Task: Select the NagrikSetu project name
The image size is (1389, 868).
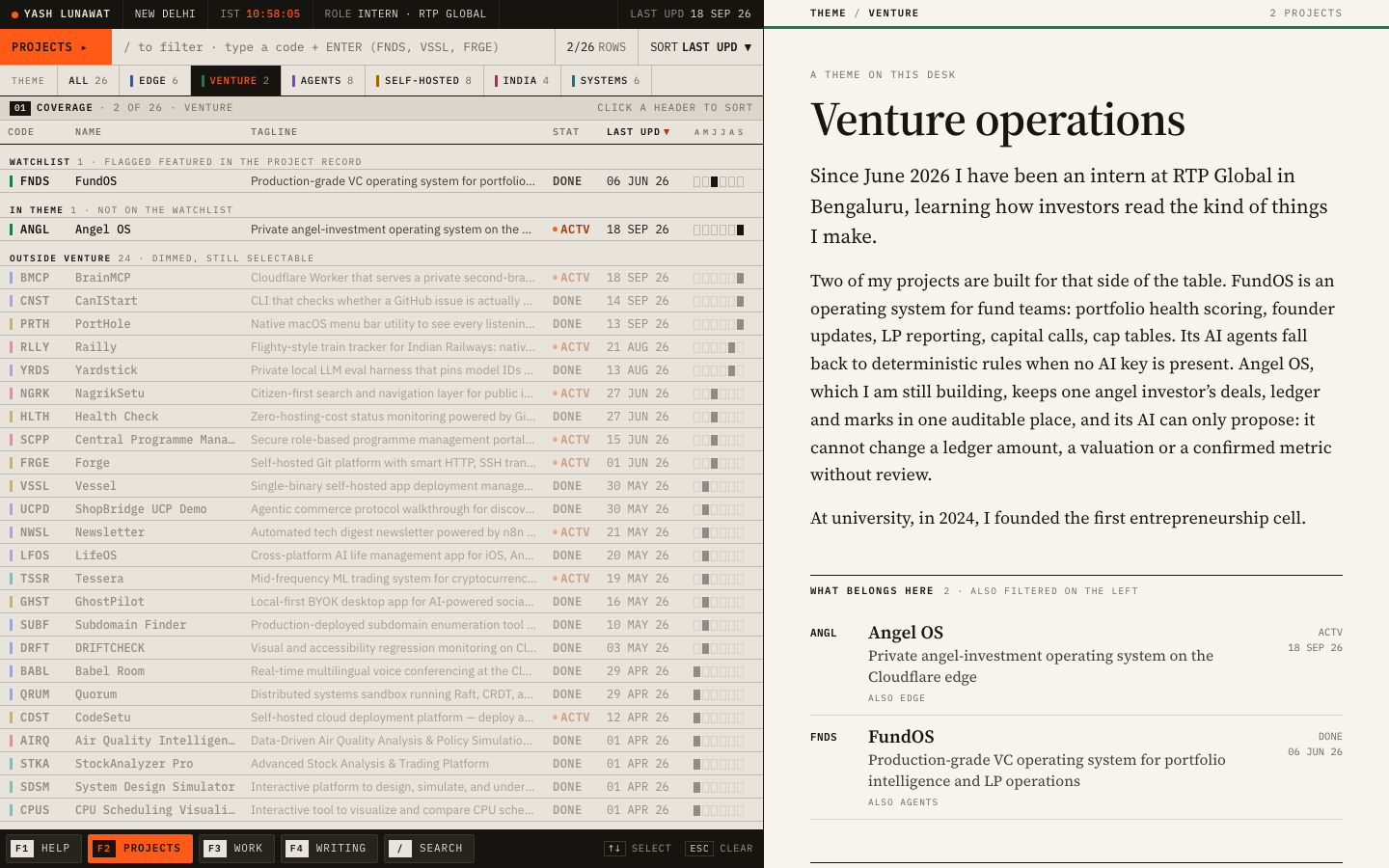Action: point(110,393)
